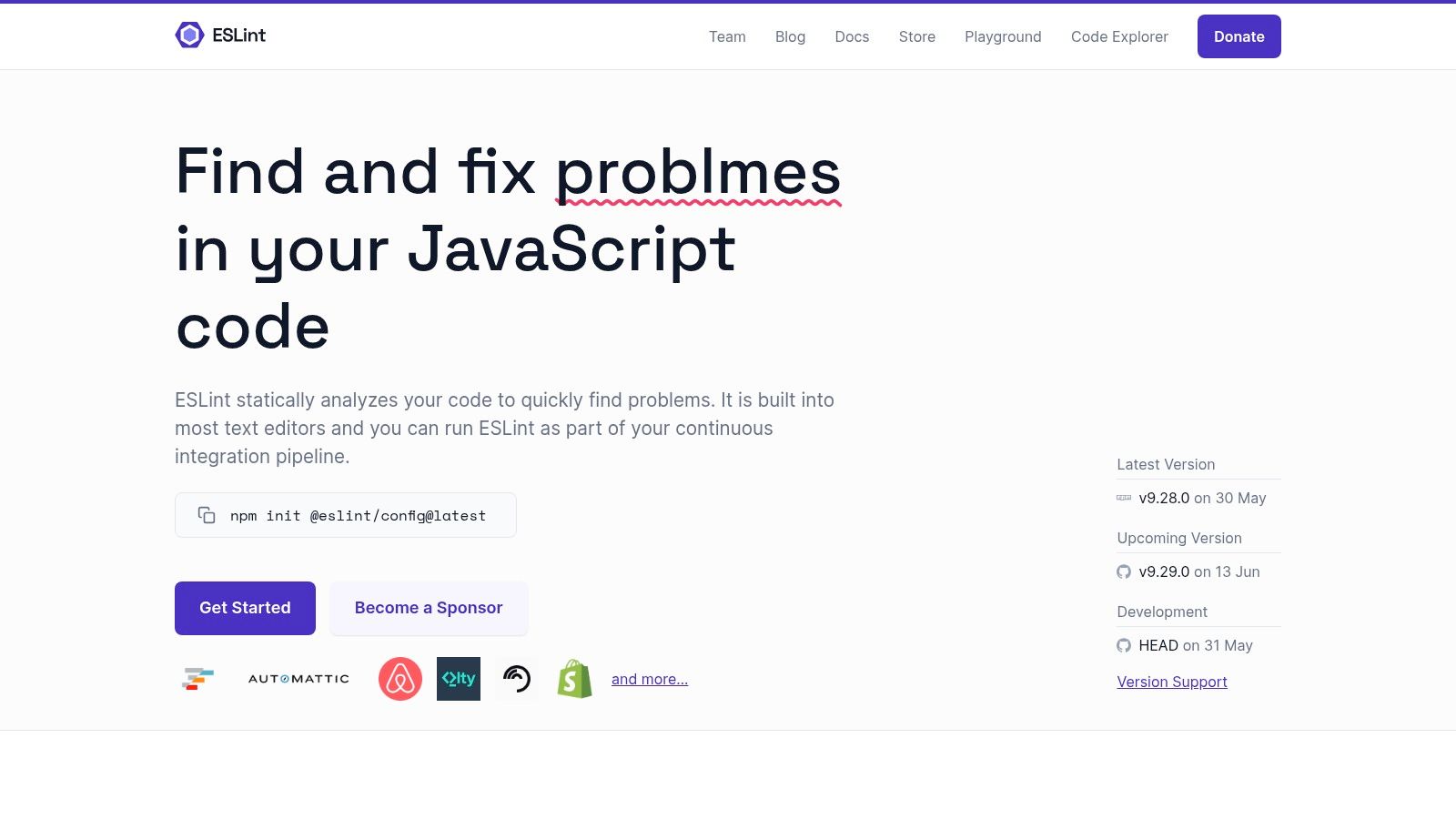Open the Automattic sponsor logo

(x=298, y=679)
